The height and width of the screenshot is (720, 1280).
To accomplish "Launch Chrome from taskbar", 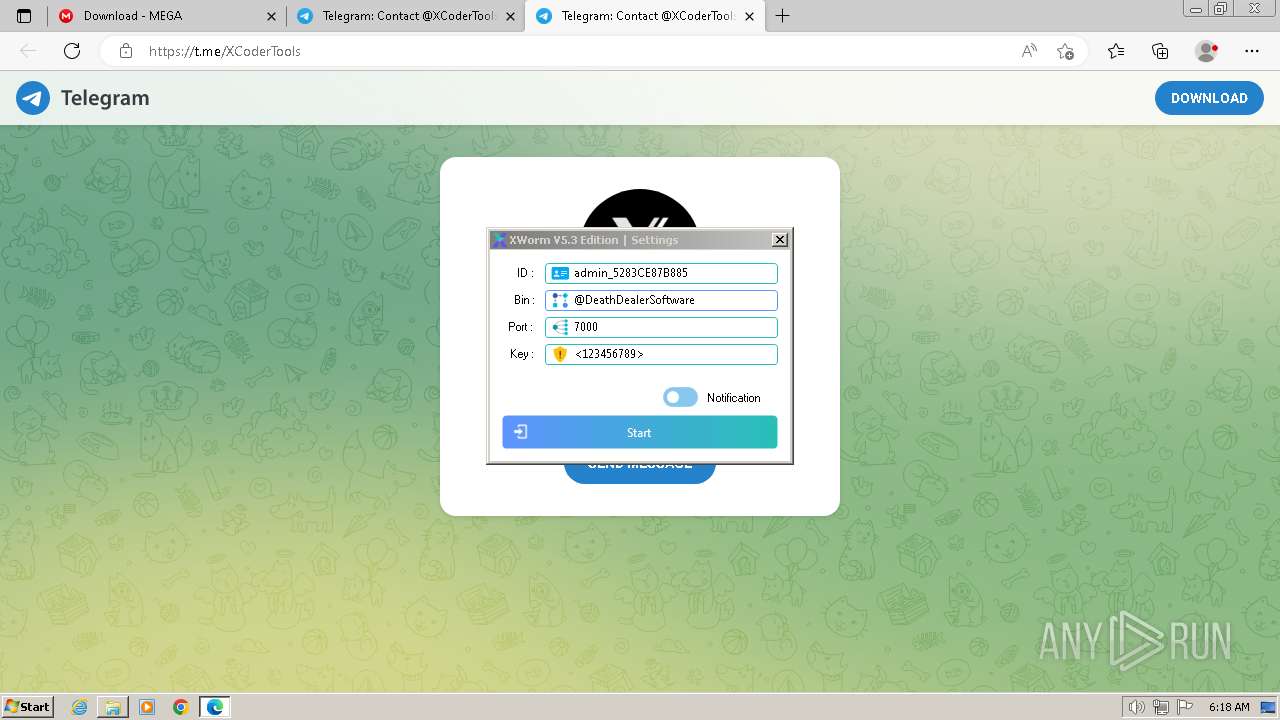I will click(181, 707).
